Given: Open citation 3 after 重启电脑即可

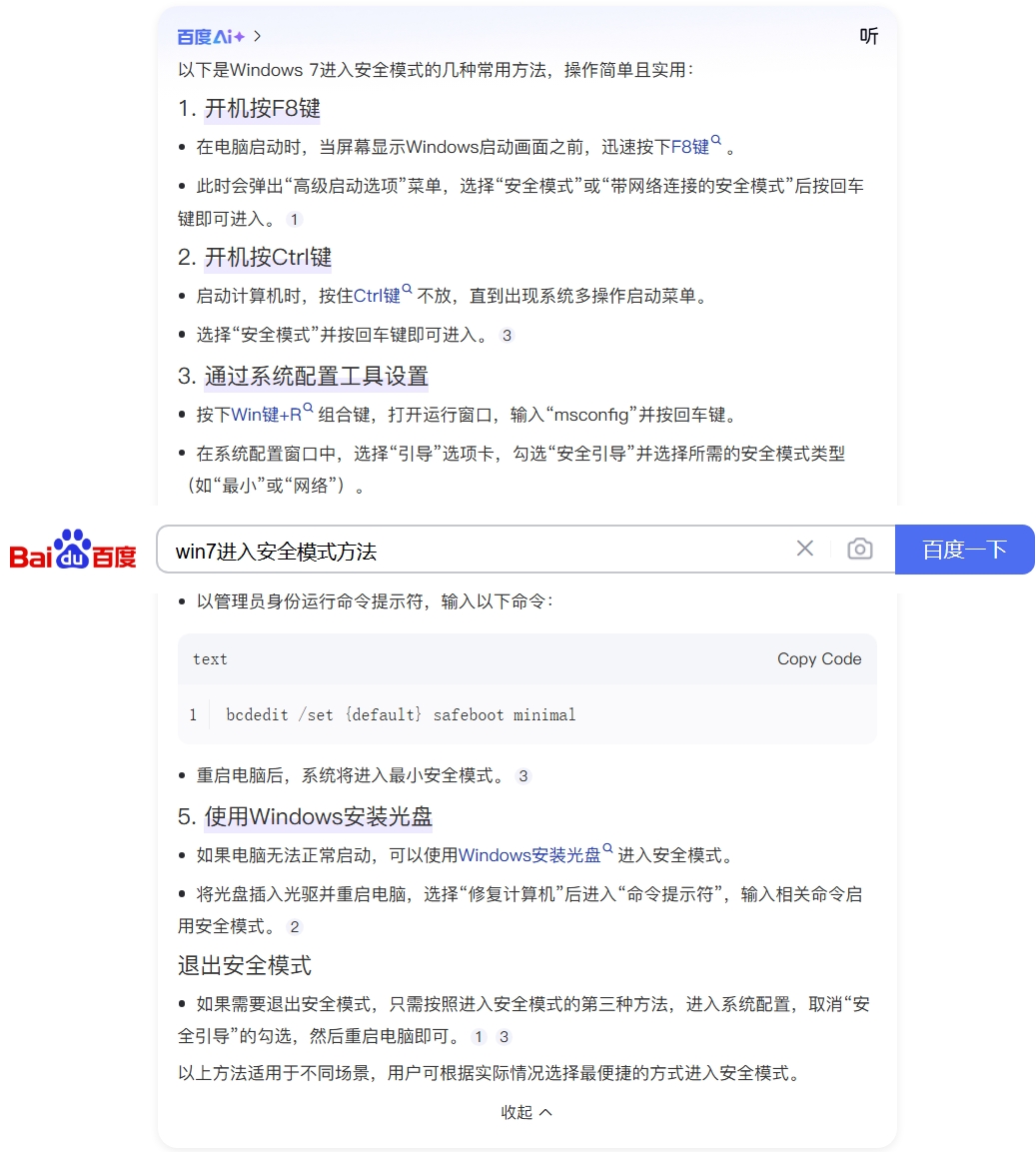Looking at the screenshot, I should [504, 1037].
